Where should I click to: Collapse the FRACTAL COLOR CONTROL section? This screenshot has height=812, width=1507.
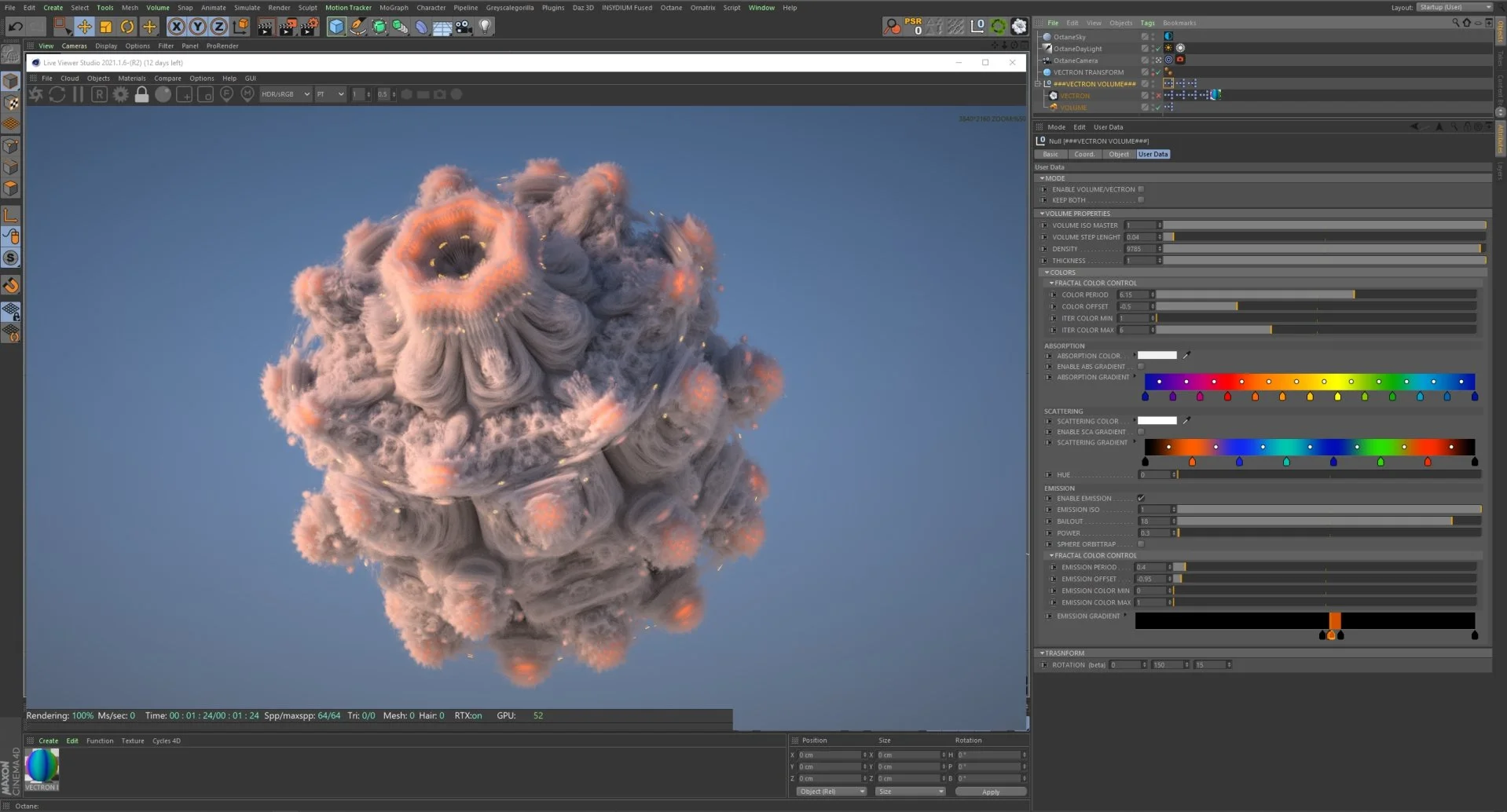click(1052, 283)
